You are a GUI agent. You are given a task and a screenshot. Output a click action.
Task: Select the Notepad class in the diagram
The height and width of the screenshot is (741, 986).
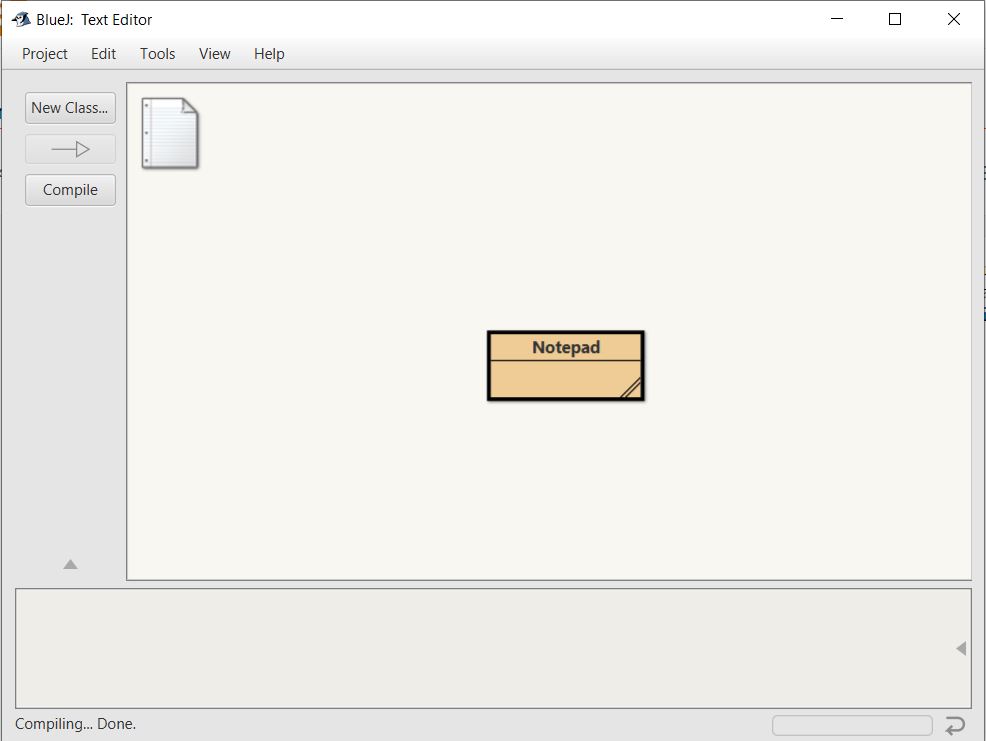(565, 347)
